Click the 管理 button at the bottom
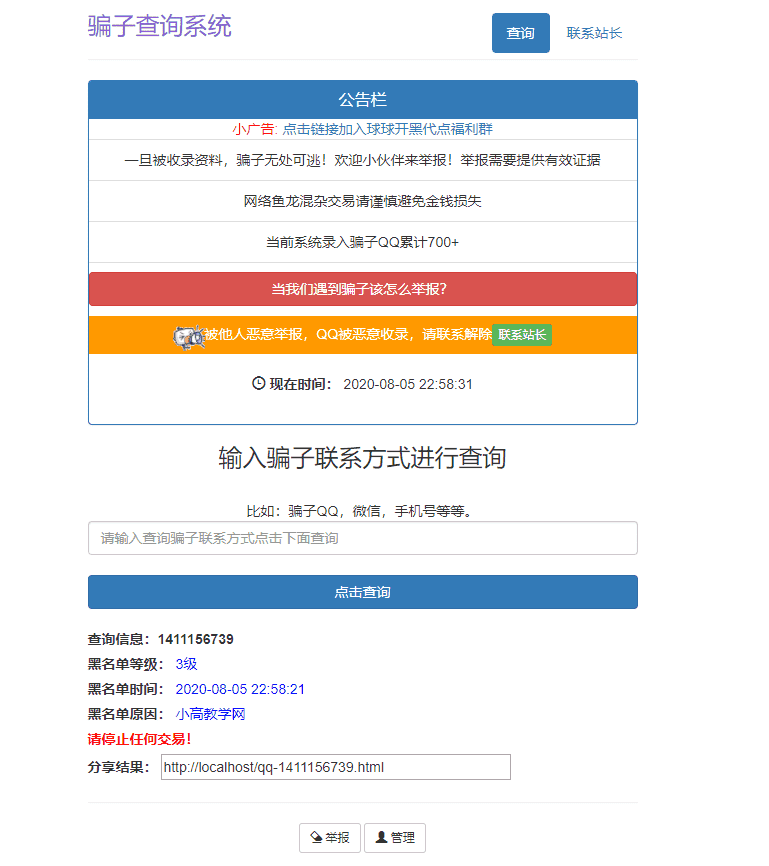 [x=395, y=838]
